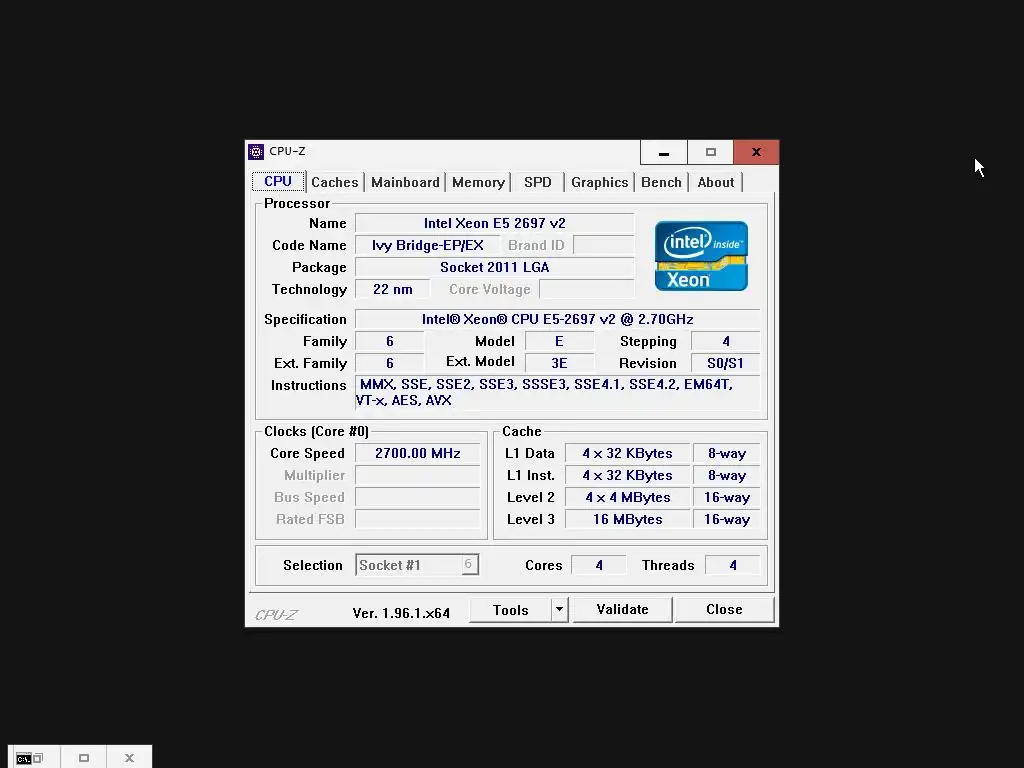
Task: Click the Level 2 cache value 4 x 4 MBytes
Action: pyautogui.click(x=628, y=498)
